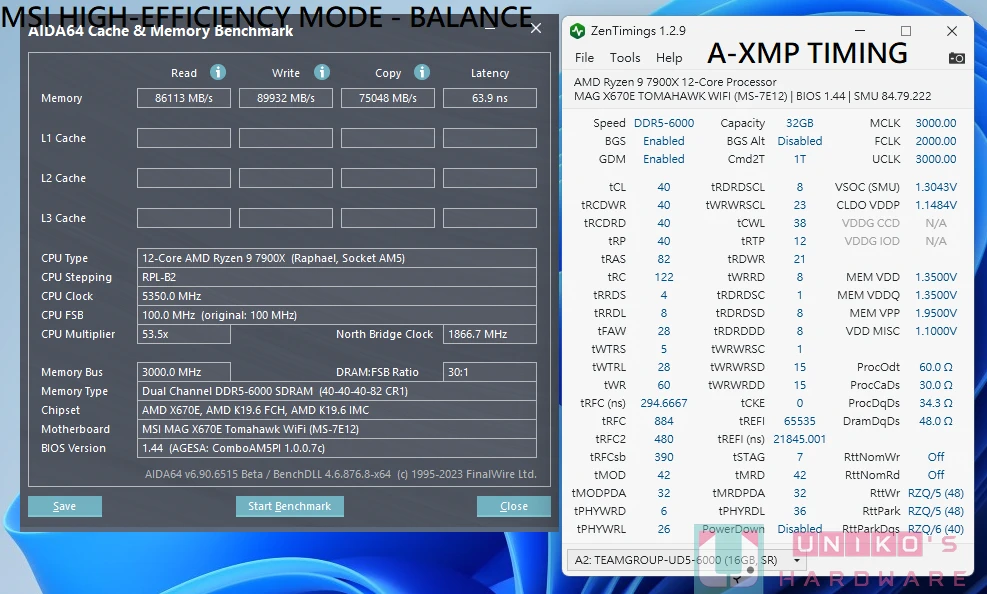This screenshot has height=594, width=987.
Task: Click the Memory Bus value 3000.0 MHz
Action: (x=184, y=372)
